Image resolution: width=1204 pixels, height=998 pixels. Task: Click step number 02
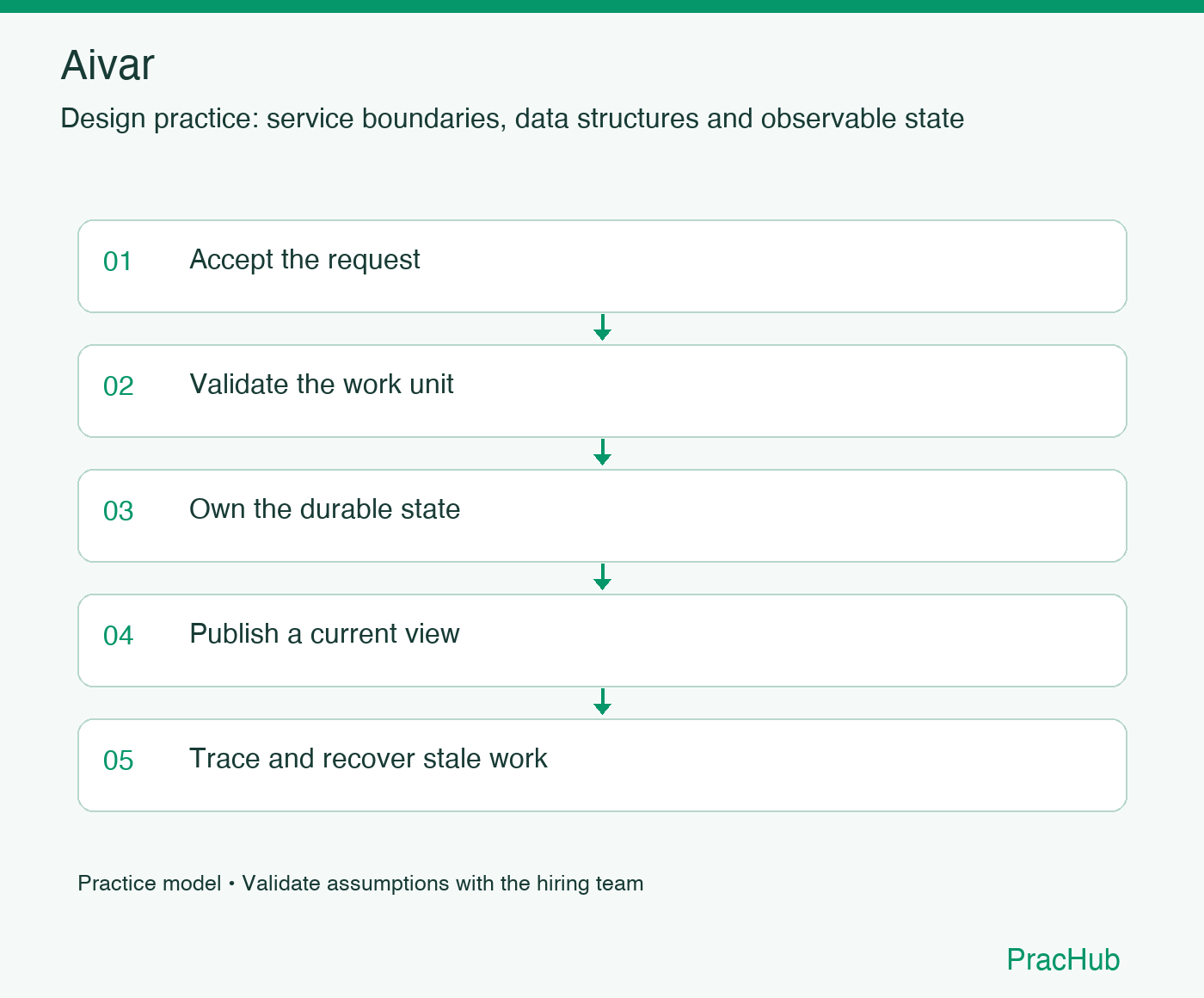click(119, 386)
